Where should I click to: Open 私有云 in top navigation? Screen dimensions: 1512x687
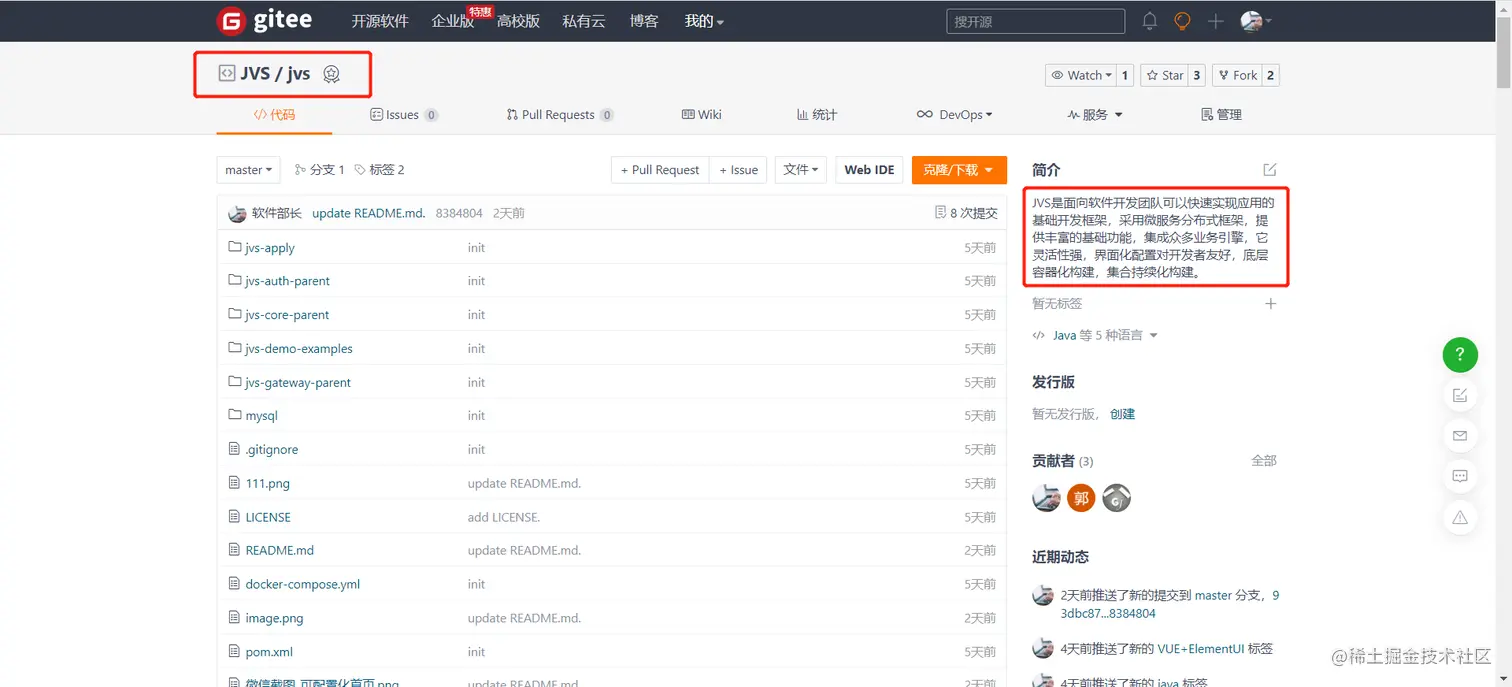(x=584, y=21)
